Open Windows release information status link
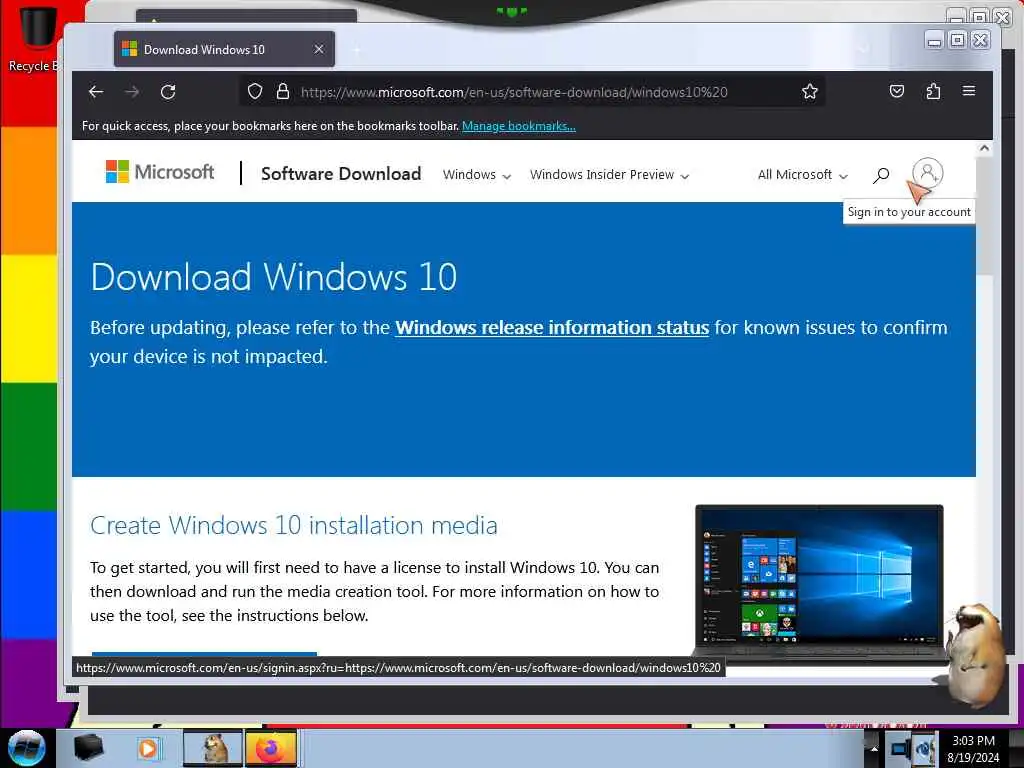Viewport: 1024px width, 768px height. 552,328
